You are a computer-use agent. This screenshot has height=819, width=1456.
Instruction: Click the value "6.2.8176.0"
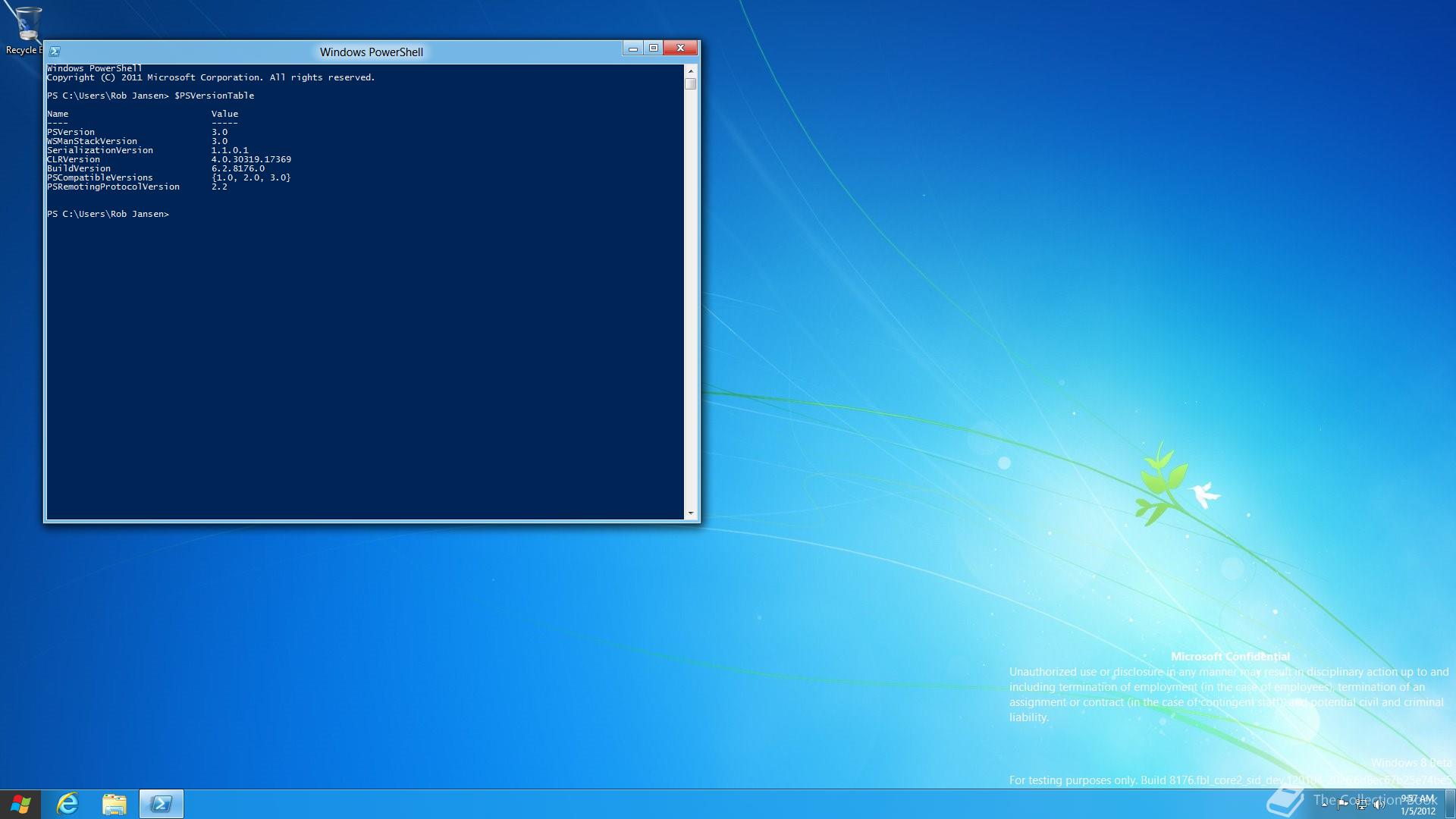pyautogui.click(x=238, y=168)
